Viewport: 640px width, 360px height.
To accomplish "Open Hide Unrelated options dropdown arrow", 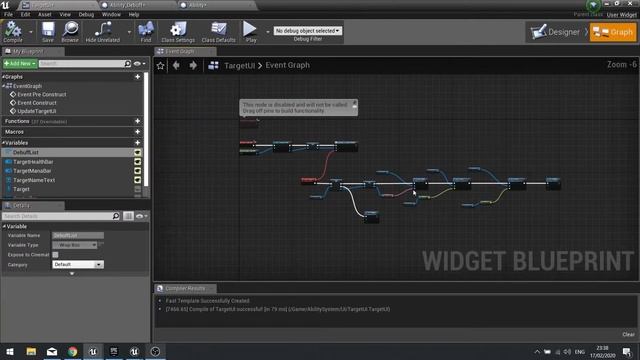I will point(129,32).
